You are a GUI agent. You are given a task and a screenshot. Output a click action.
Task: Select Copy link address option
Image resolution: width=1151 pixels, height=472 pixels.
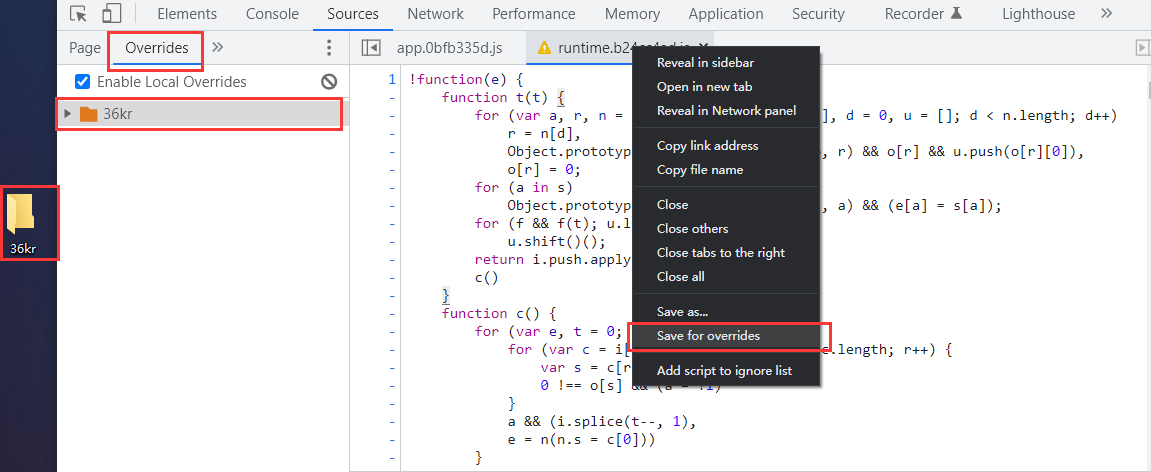click(707, 146)
